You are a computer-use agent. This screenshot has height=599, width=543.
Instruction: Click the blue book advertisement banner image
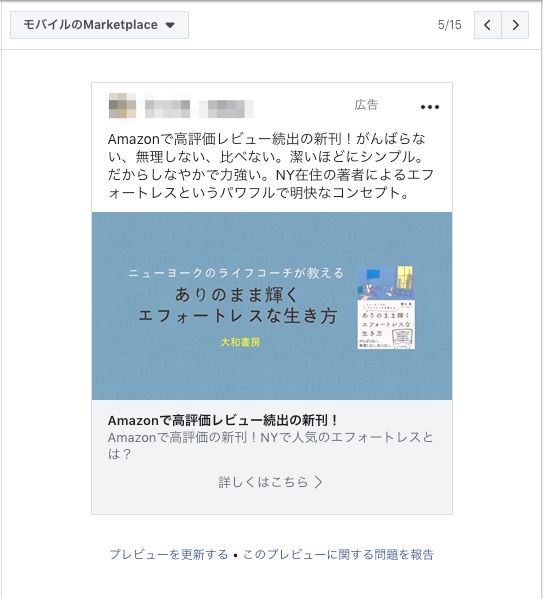(x=272, y=306)
